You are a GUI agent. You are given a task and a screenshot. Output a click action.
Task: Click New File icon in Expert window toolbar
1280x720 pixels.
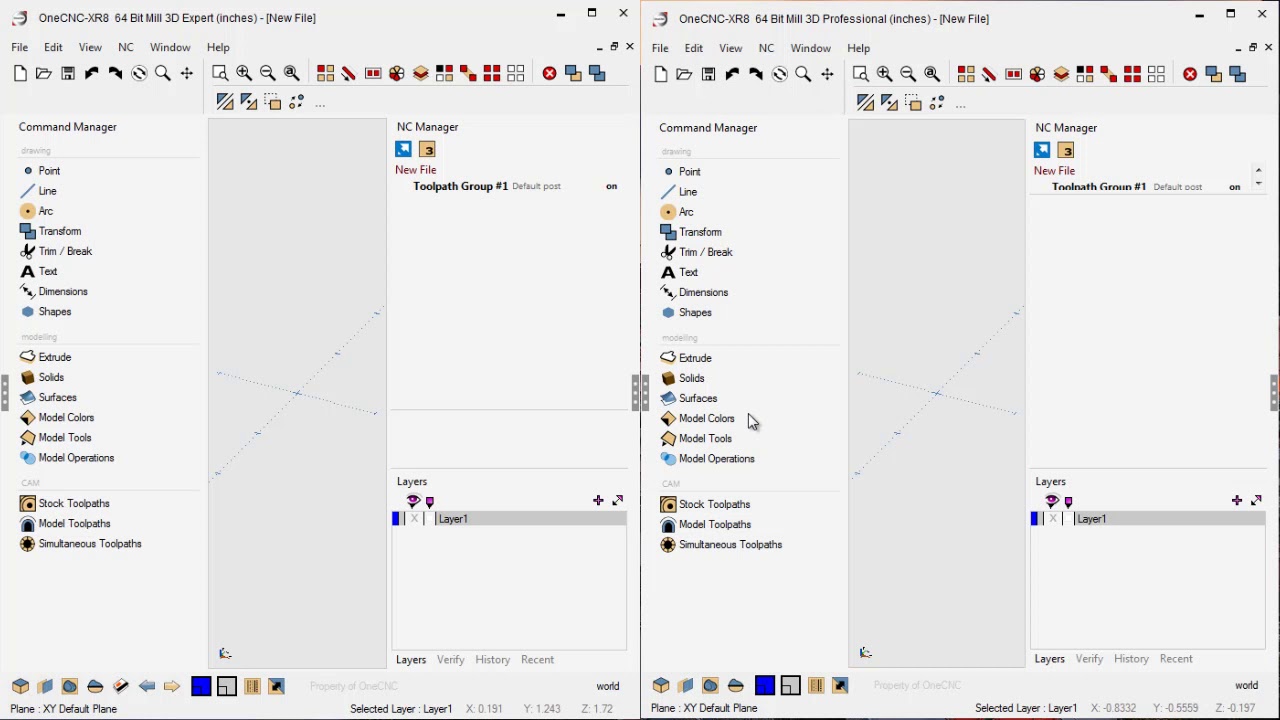click(x=20, y=73)
